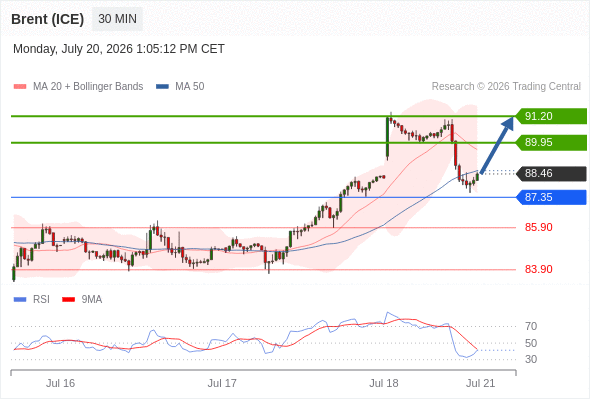This screenshot has width=590, height=400.
Task: Click the Jul 18 date axis label
Action: [383, 383]
